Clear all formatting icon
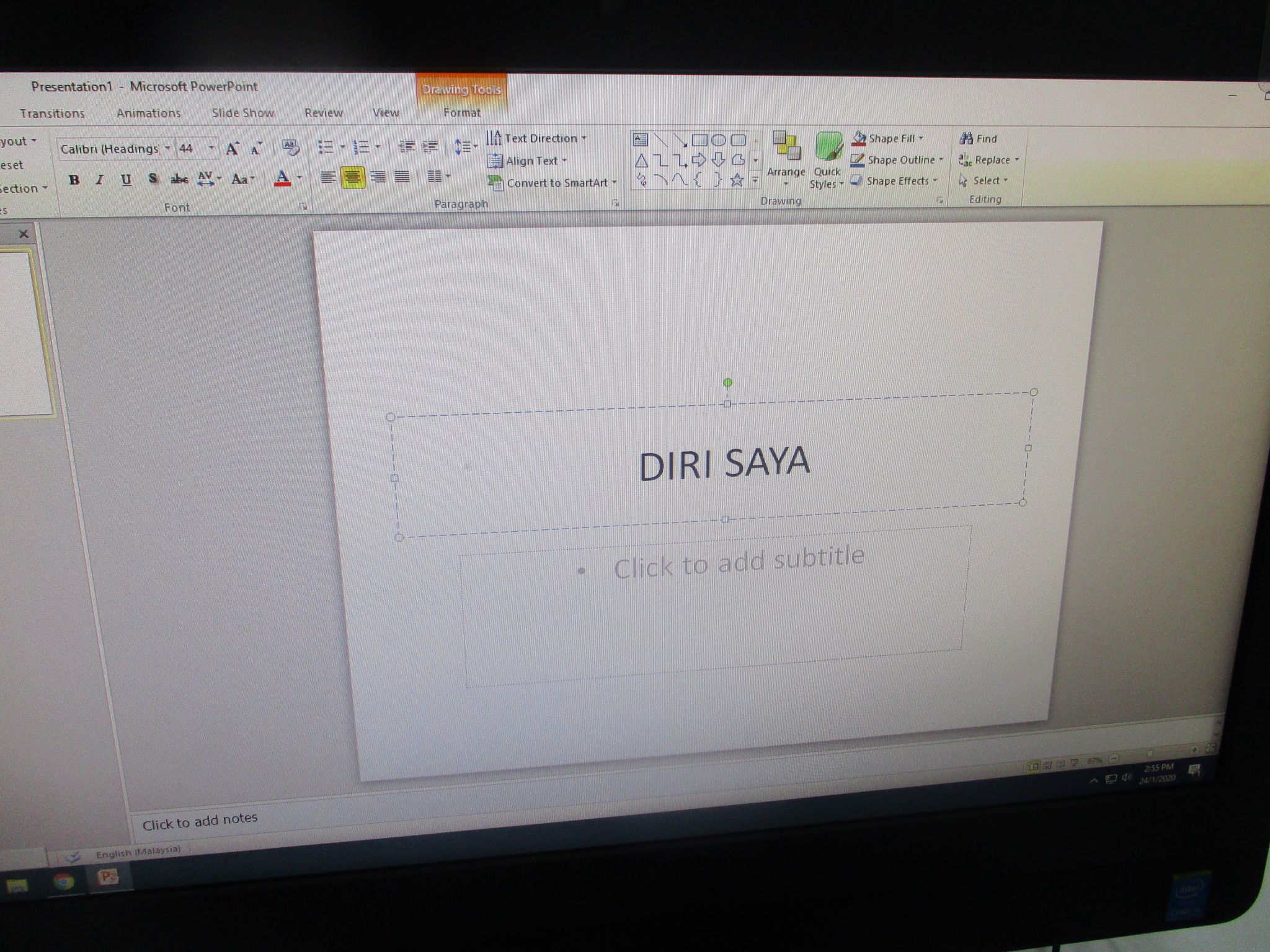The height and width of the screenshot is (952, 1270). (x=290, y=148)
